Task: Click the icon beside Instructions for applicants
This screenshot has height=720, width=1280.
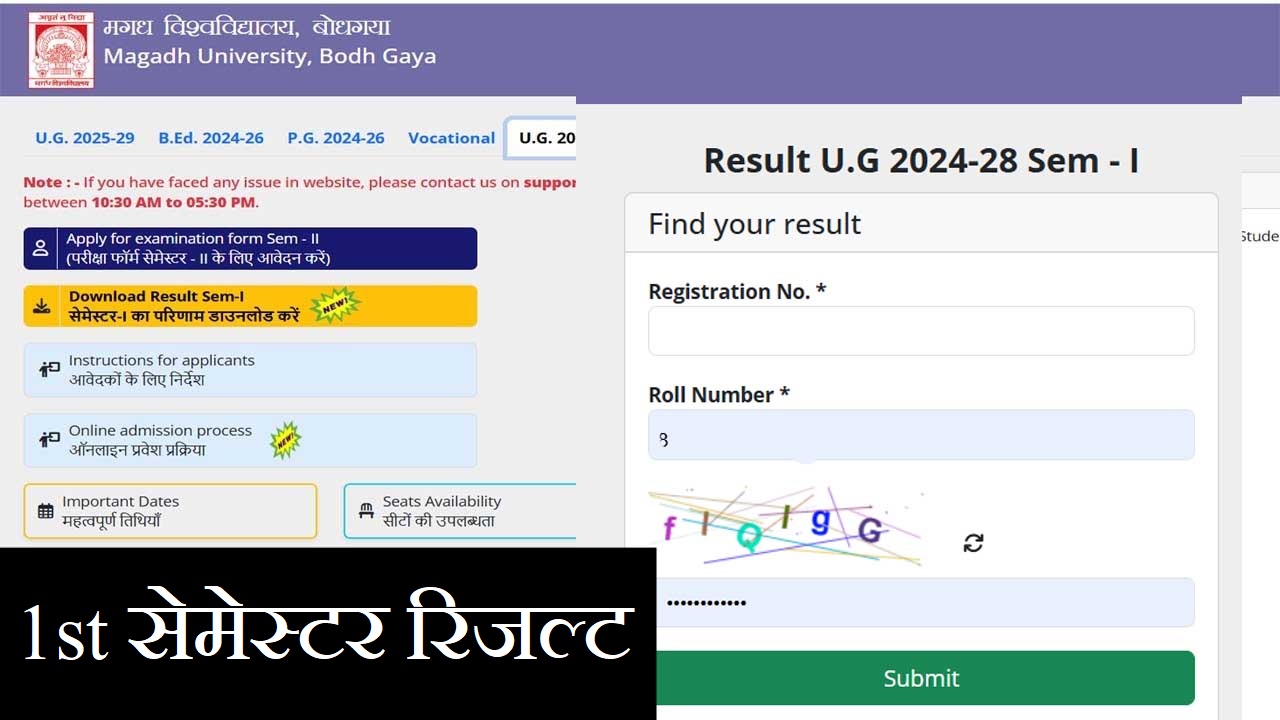Action: click(49, 370)
